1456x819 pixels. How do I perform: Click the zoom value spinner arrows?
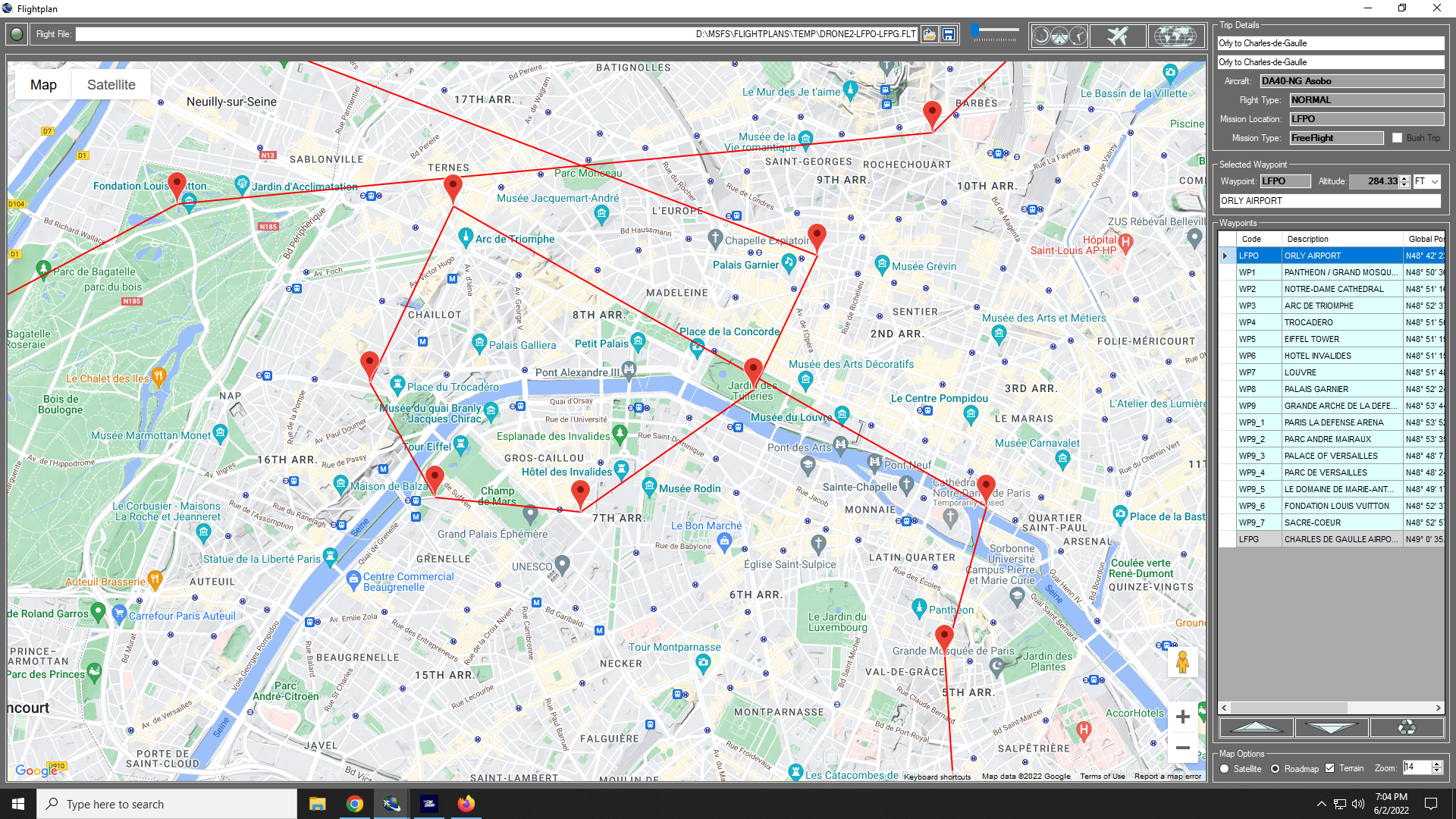[x=1436, y=767]
